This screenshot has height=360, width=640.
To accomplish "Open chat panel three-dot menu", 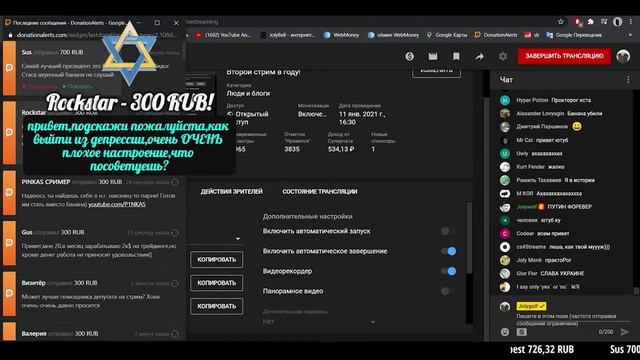I will [628, 80].
